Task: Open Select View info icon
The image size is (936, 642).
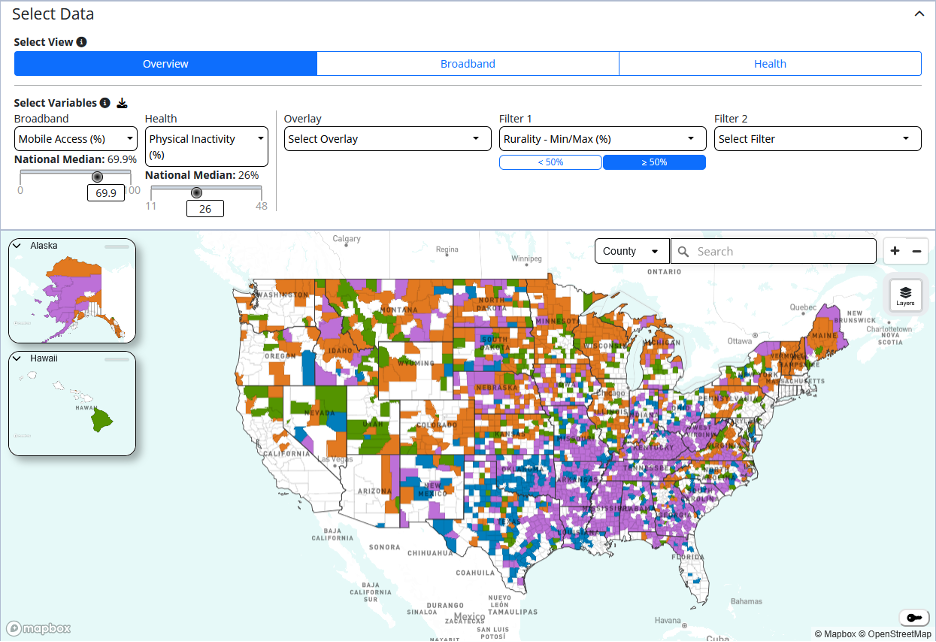Action: pos(82,42)
